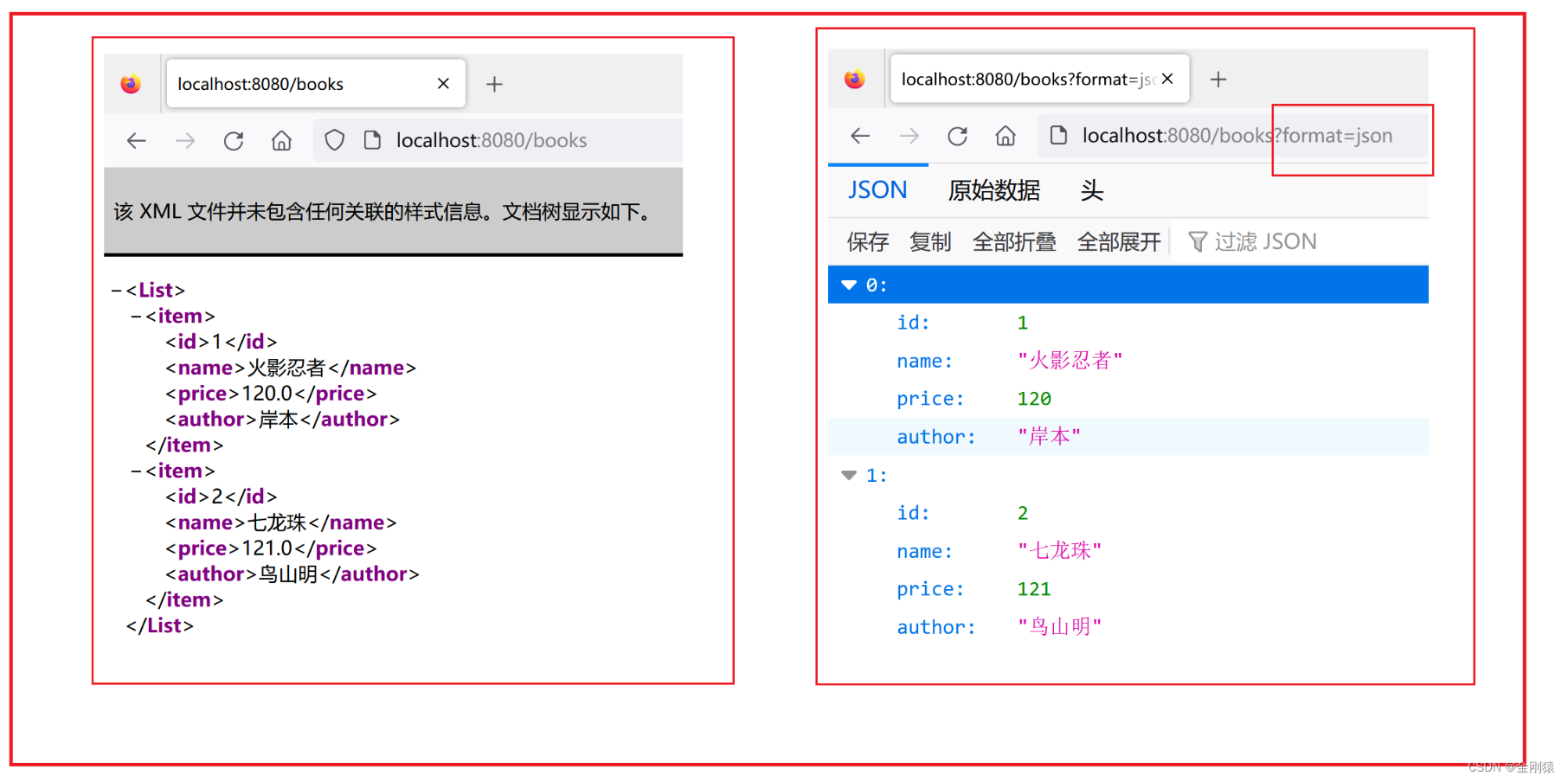Click forward arrow in the XML books window
Screen dimensions: 1568x782
click(x=185, y=140)
